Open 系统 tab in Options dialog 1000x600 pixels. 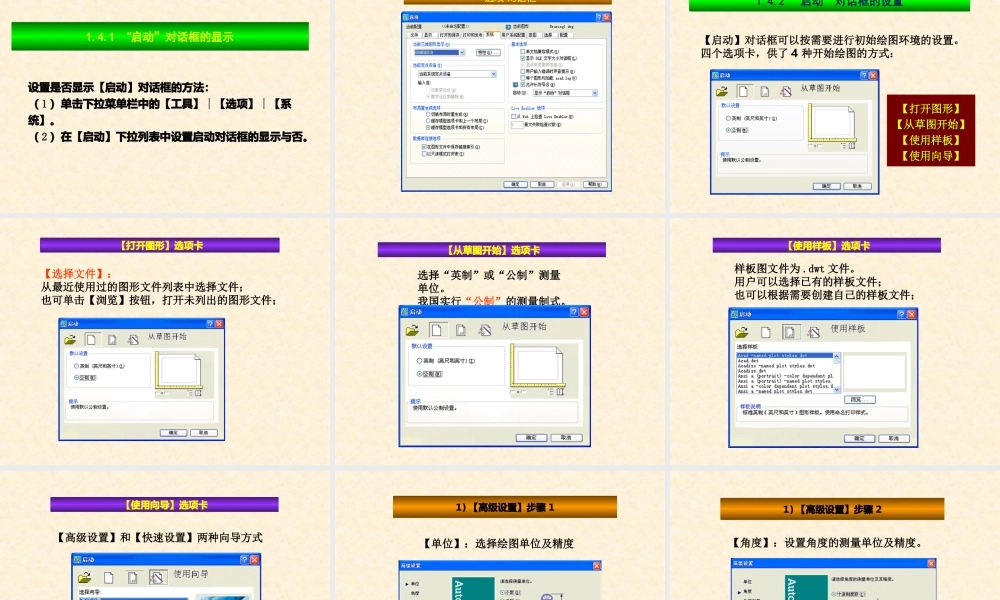(x=490, y=34)
